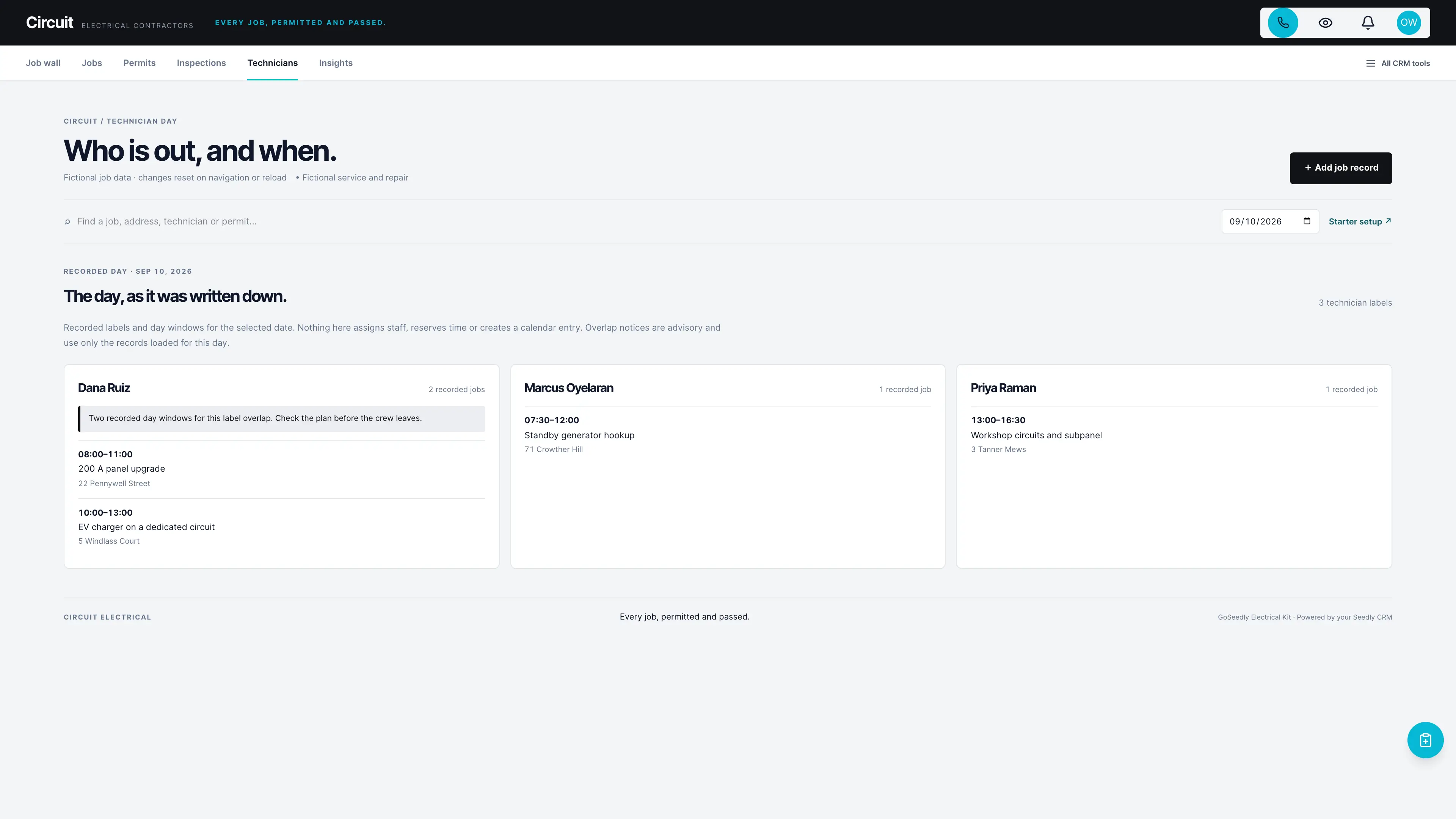The width and height of the screenshot is (1456, 819).
Task: Click GoSeedly Electrical Kit footer text
Action: click(x=1305, y=617)
